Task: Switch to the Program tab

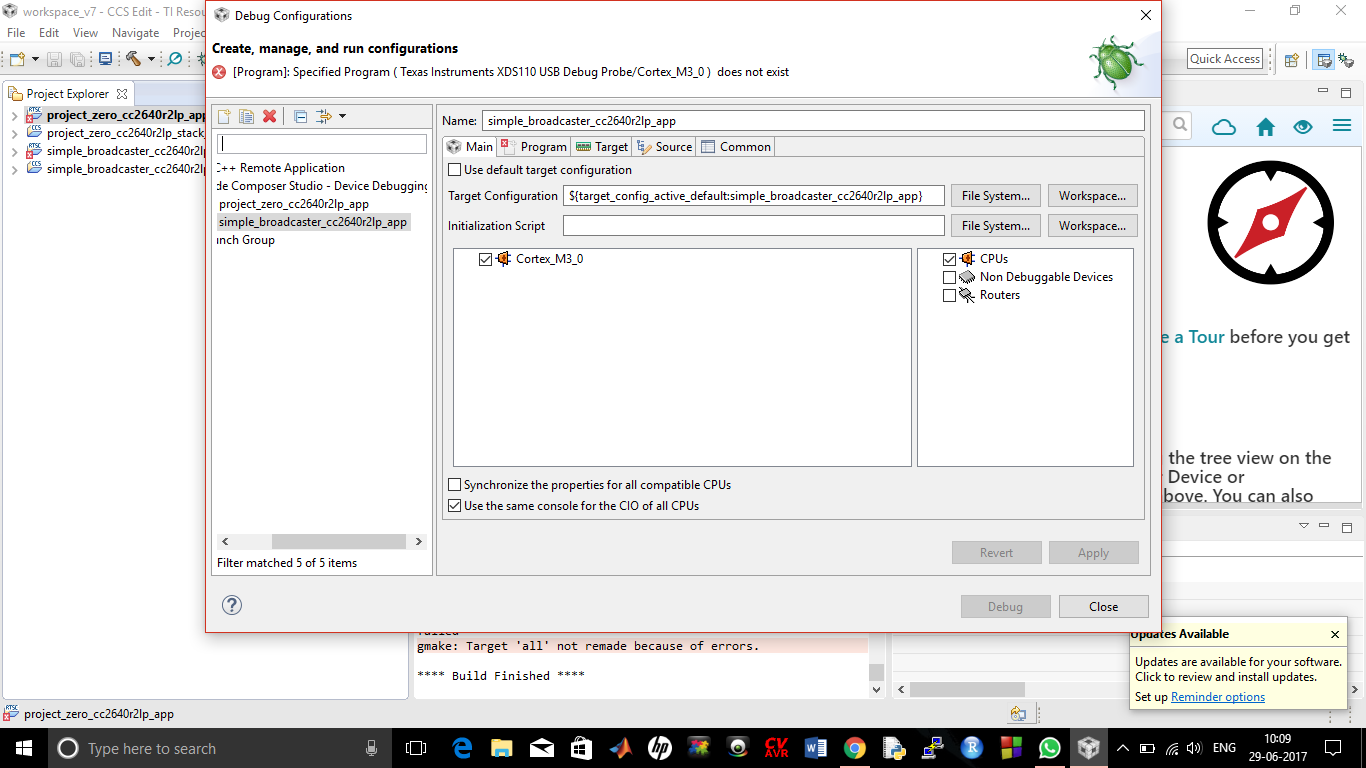Action: coord(535,147)
